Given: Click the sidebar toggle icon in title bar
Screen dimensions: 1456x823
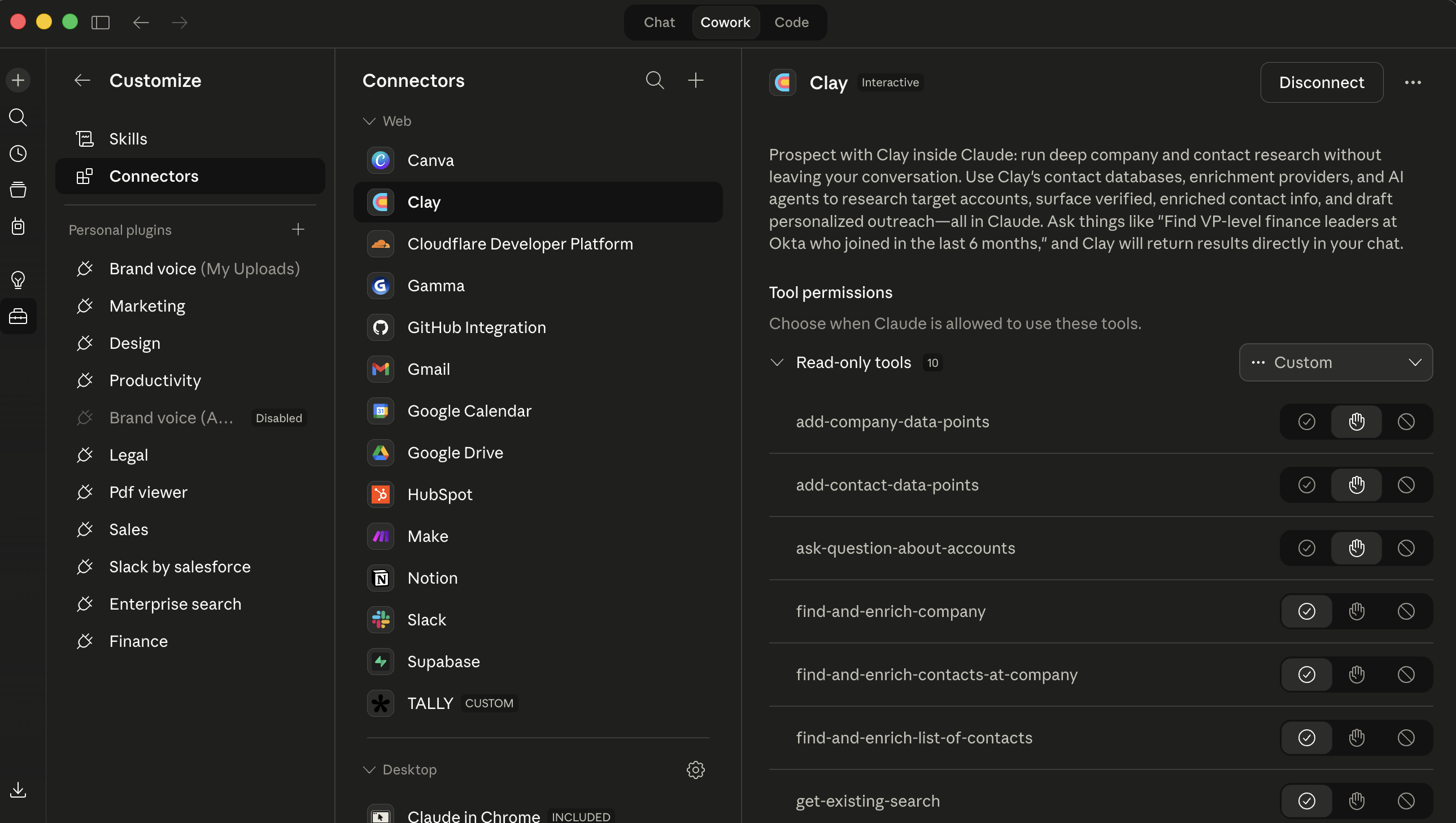Looking at the screenshot, I should [100, 23].
